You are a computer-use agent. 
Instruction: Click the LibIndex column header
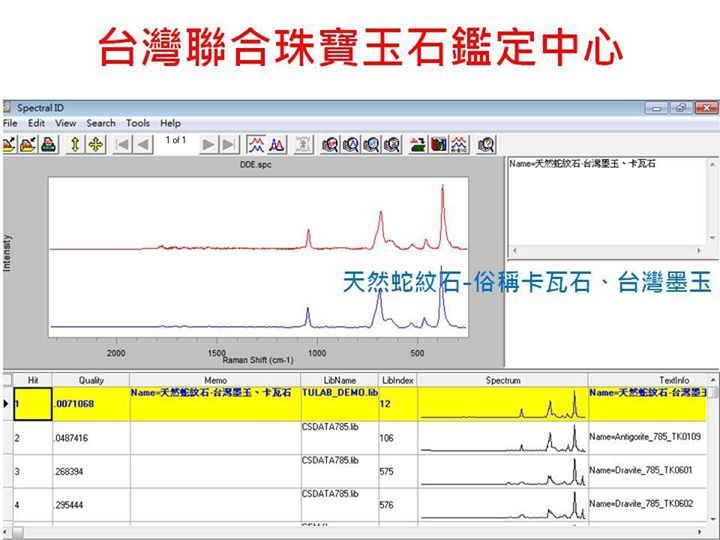[x=398, y=380]
